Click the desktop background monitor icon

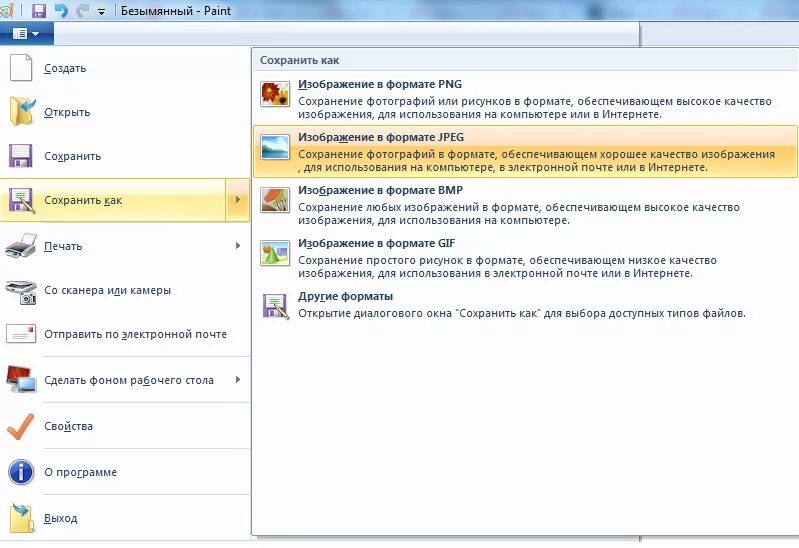click(21, 380)
